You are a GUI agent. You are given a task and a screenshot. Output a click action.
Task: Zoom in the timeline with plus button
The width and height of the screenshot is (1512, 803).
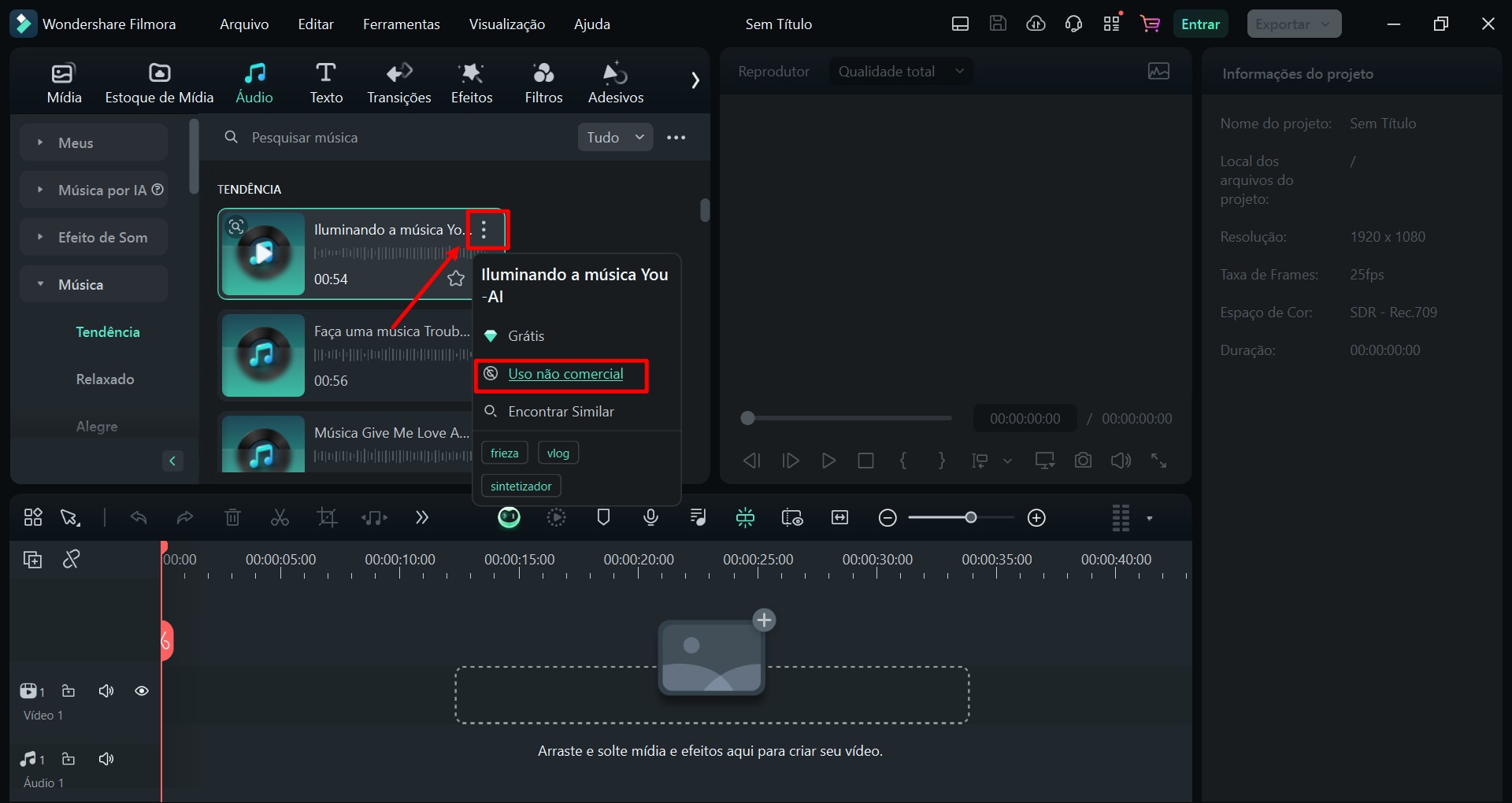[x=1037, y=517]
